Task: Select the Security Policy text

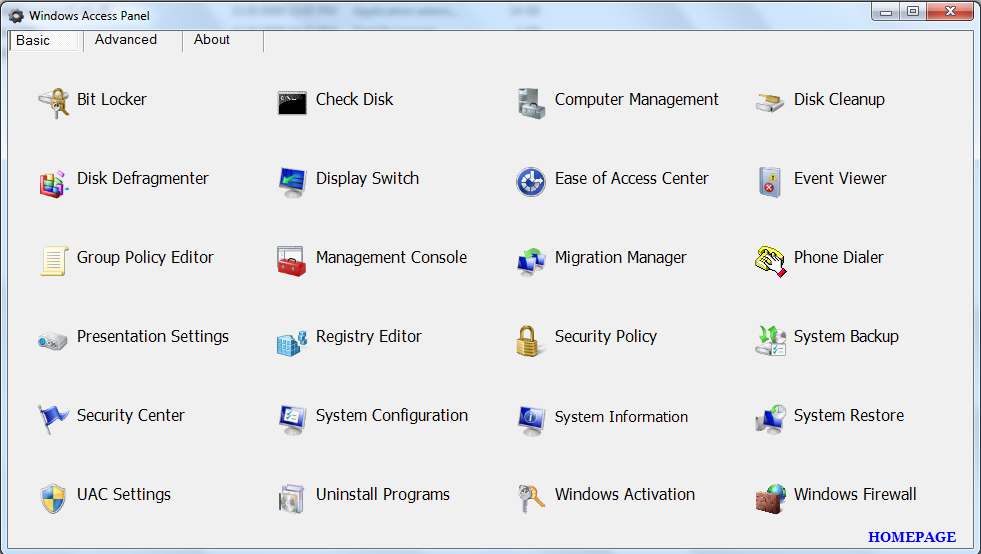Action: click(x=606, y=336)
